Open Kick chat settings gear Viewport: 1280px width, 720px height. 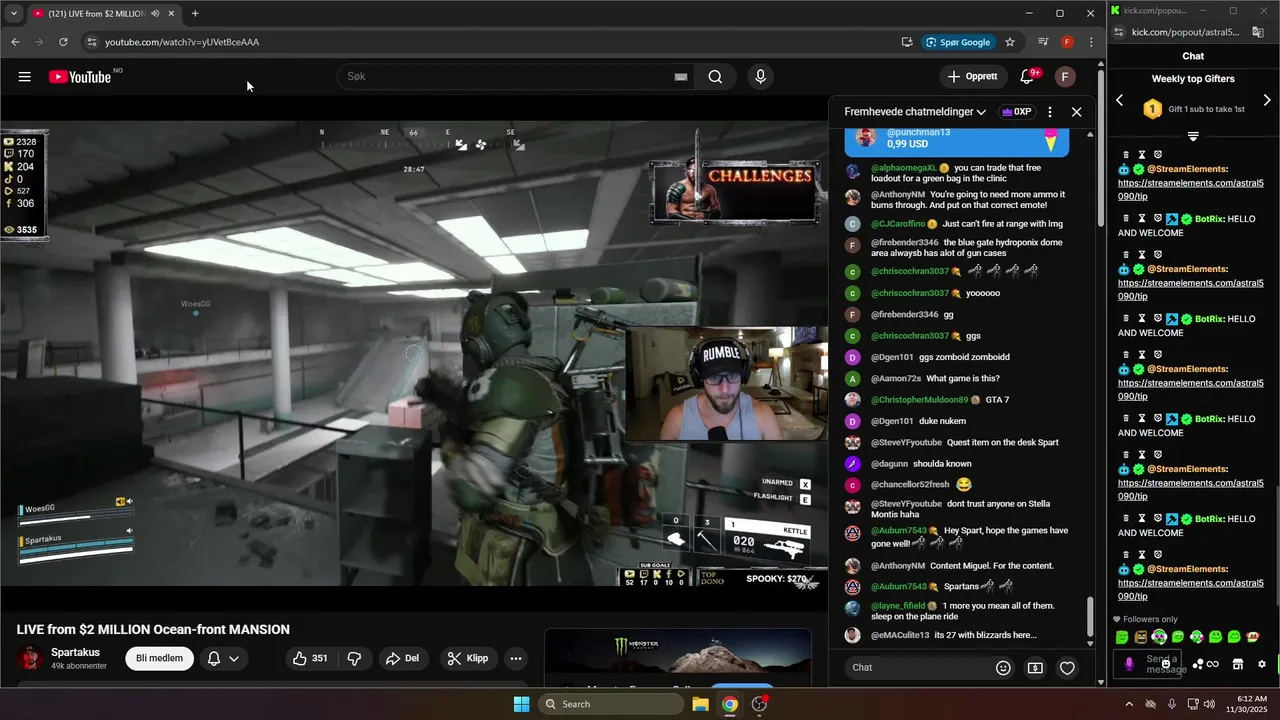(x=1262, y=664)
